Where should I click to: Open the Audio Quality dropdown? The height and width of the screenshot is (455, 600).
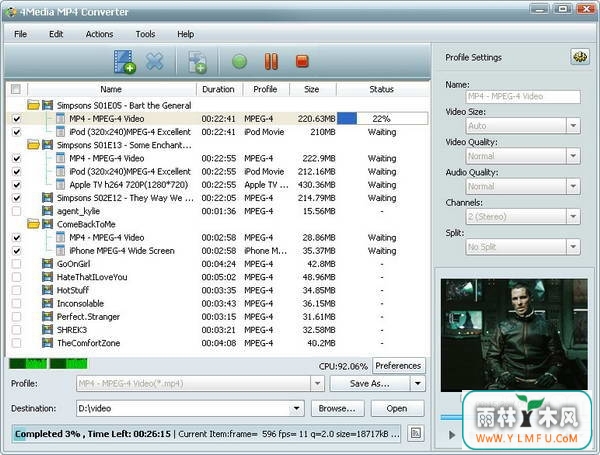[573, 186]
